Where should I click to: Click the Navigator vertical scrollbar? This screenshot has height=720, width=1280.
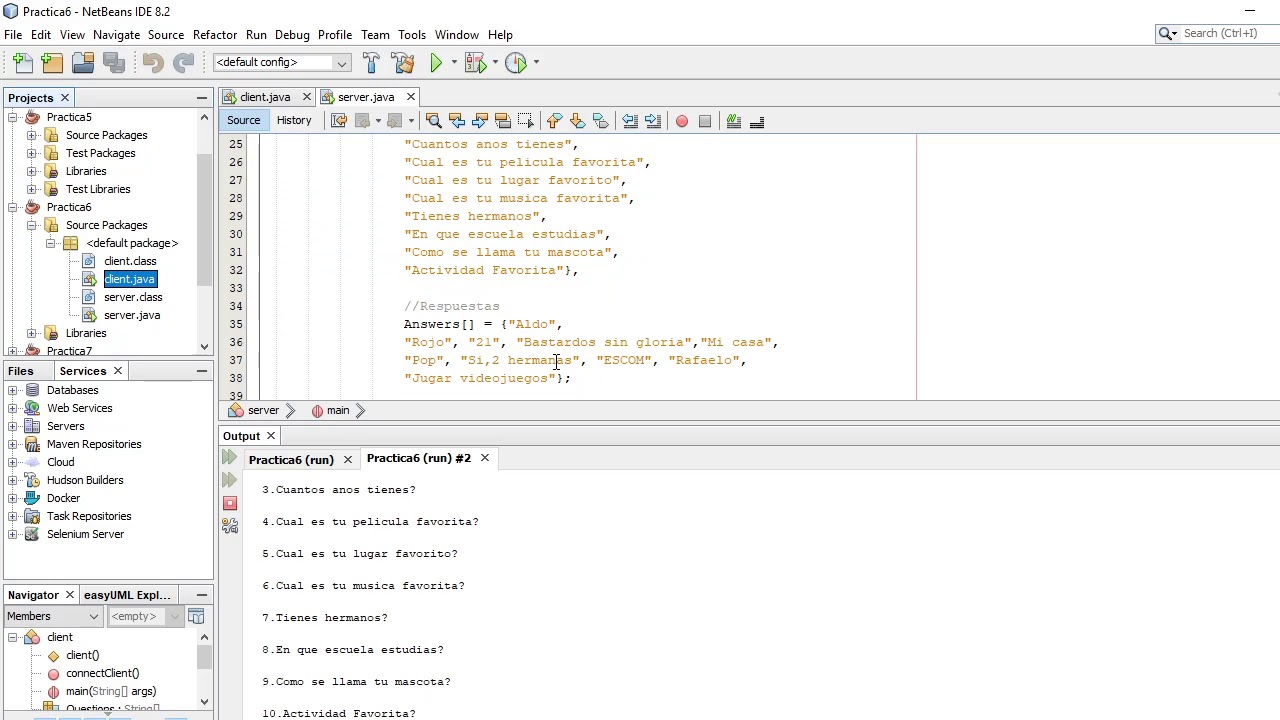204,658
